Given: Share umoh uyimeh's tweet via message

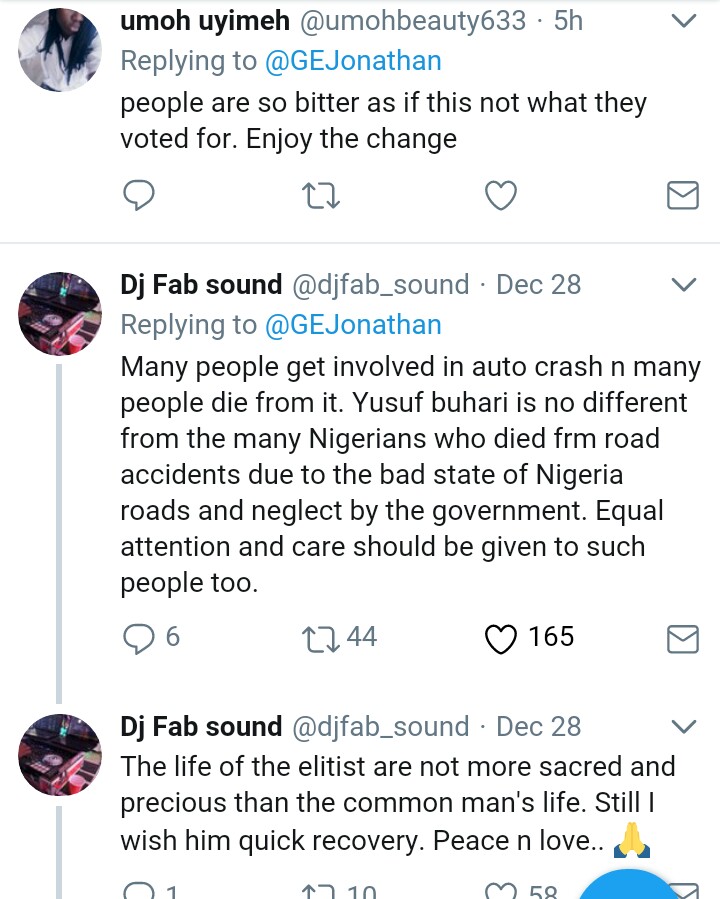Looking at the screenshot, I should pos(682,195).
